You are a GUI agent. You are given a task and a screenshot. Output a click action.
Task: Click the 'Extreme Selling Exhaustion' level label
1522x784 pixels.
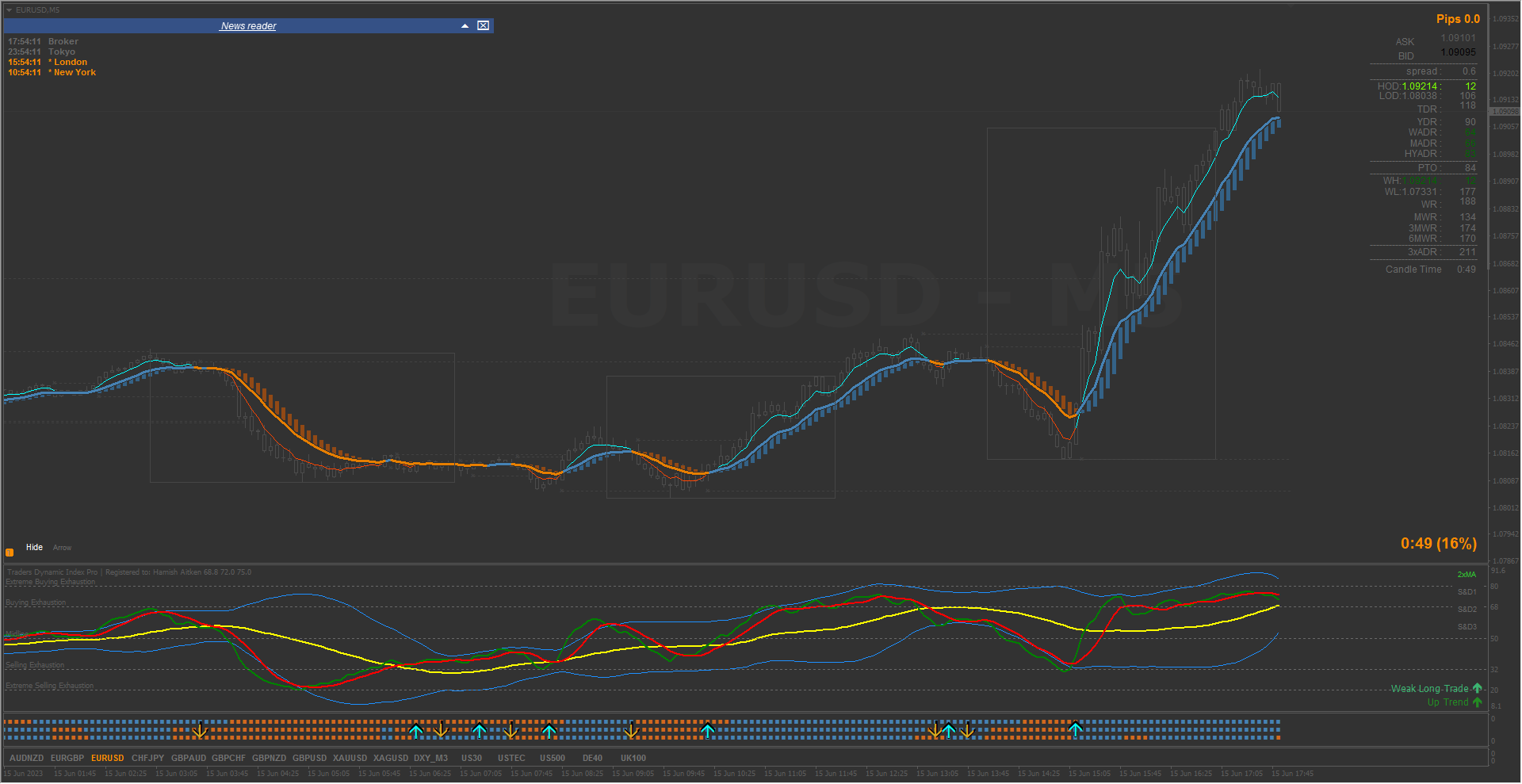click(50, 686)
